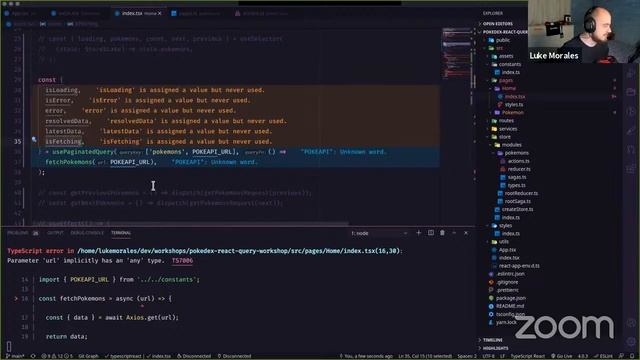Open the active index.tsx editor tab

138,13
